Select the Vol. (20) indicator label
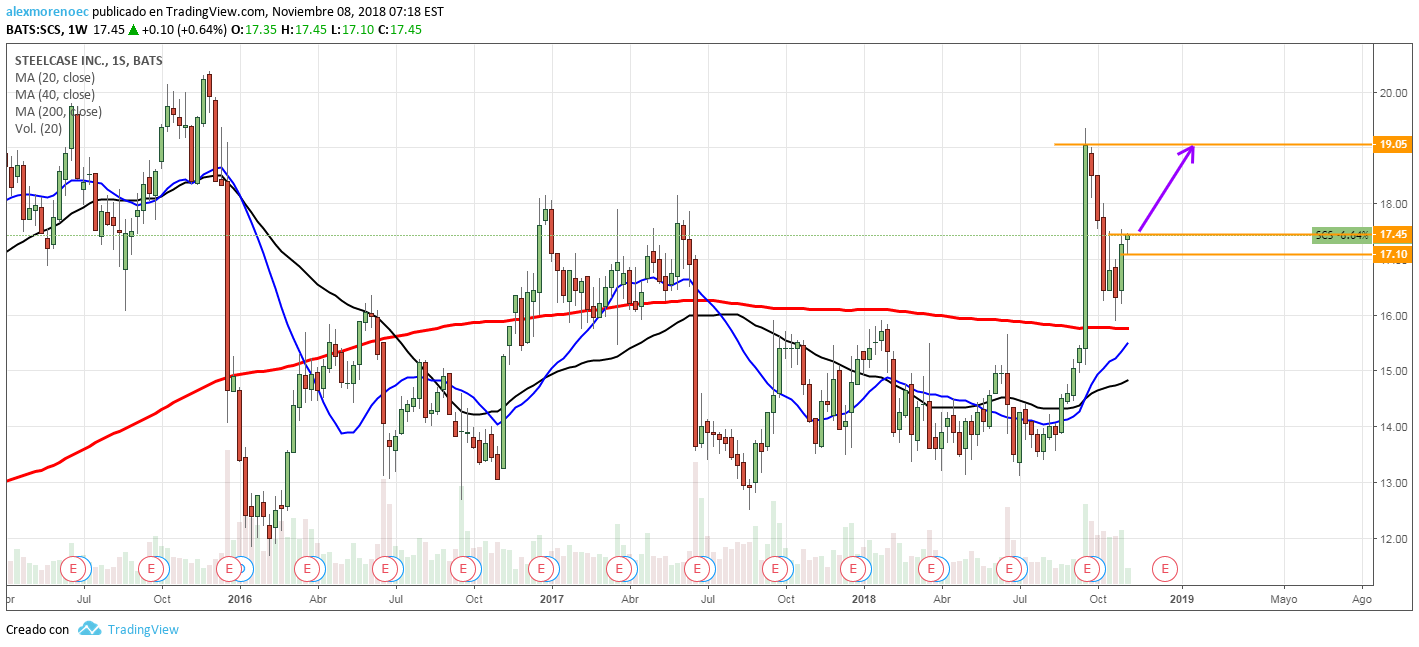1419x647 pixels. point(38,129)
